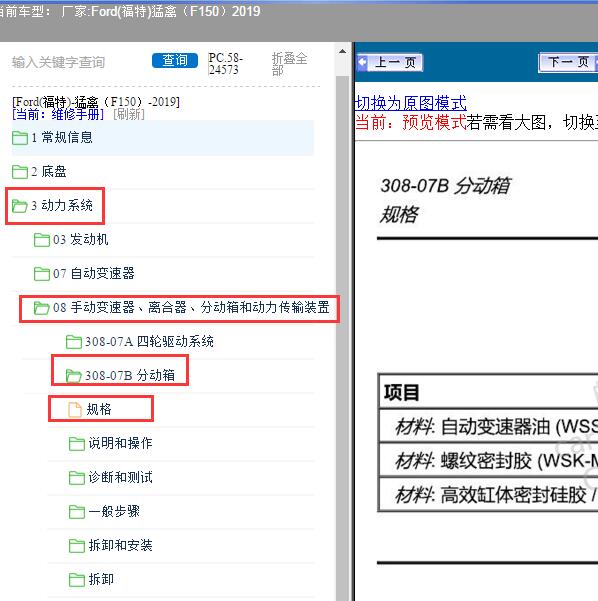Click the left arrow icon on 上一页
This screenshot has height=601, width=598.
click(362, 62)
